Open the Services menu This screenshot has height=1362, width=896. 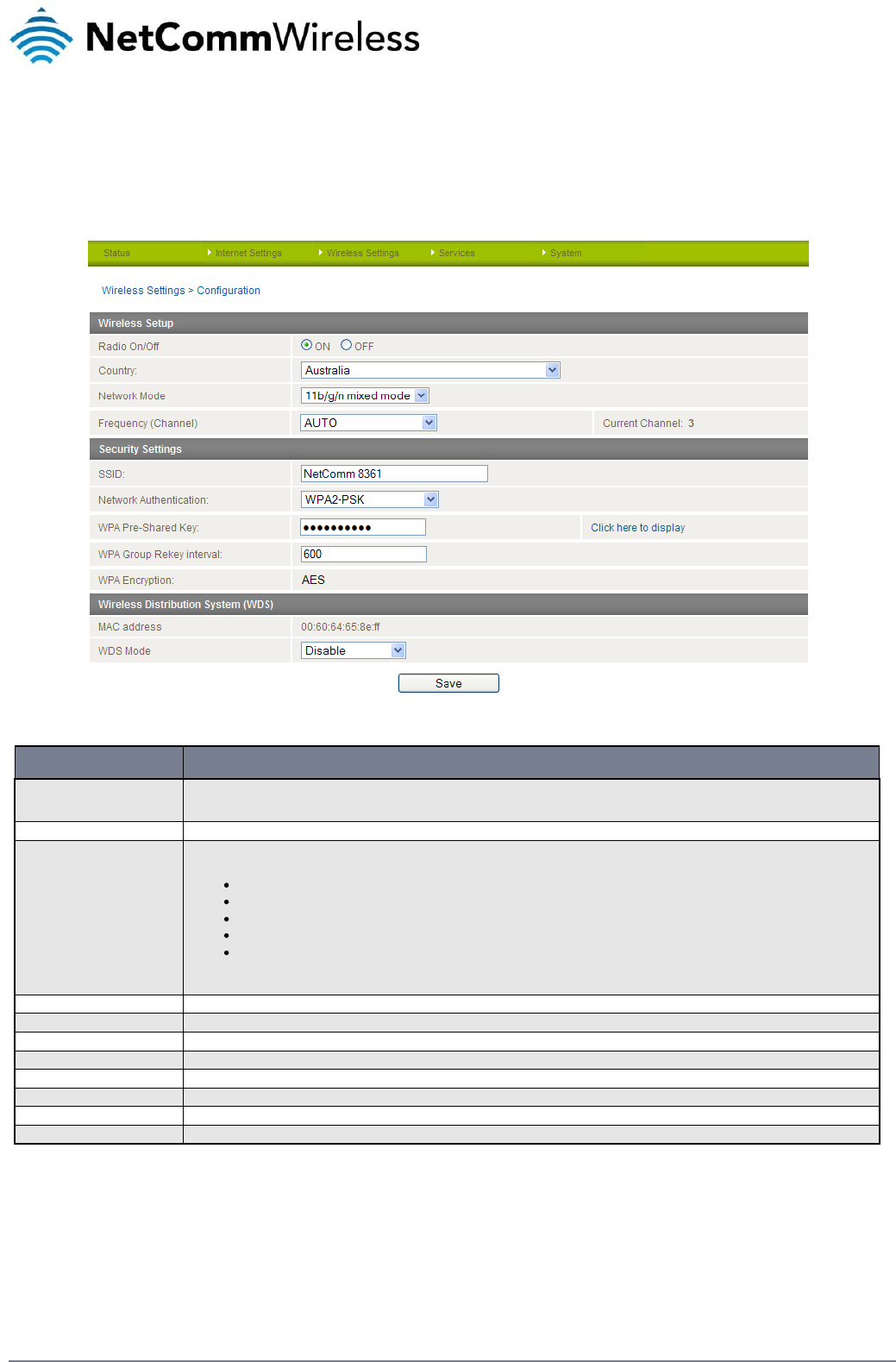[456, 253]
